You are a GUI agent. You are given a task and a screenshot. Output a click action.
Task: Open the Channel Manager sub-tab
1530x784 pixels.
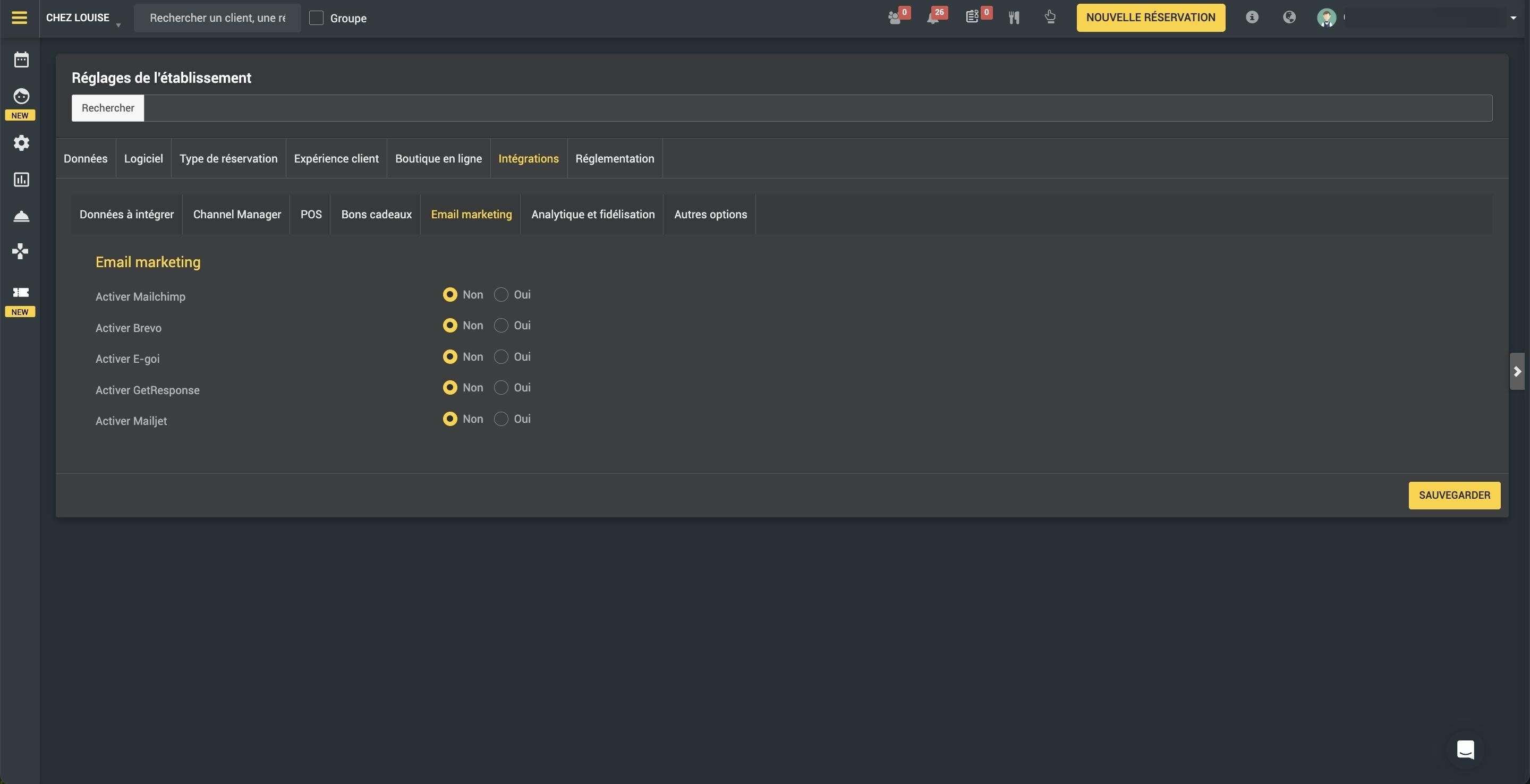(x=237, y=215)
